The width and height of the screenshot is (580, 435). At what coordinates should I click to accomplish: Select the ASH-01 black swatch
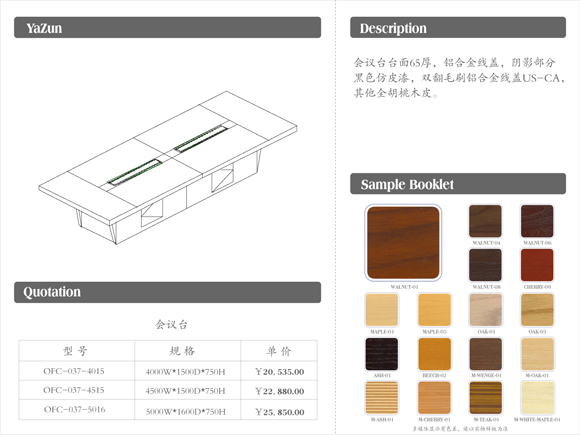382,354
